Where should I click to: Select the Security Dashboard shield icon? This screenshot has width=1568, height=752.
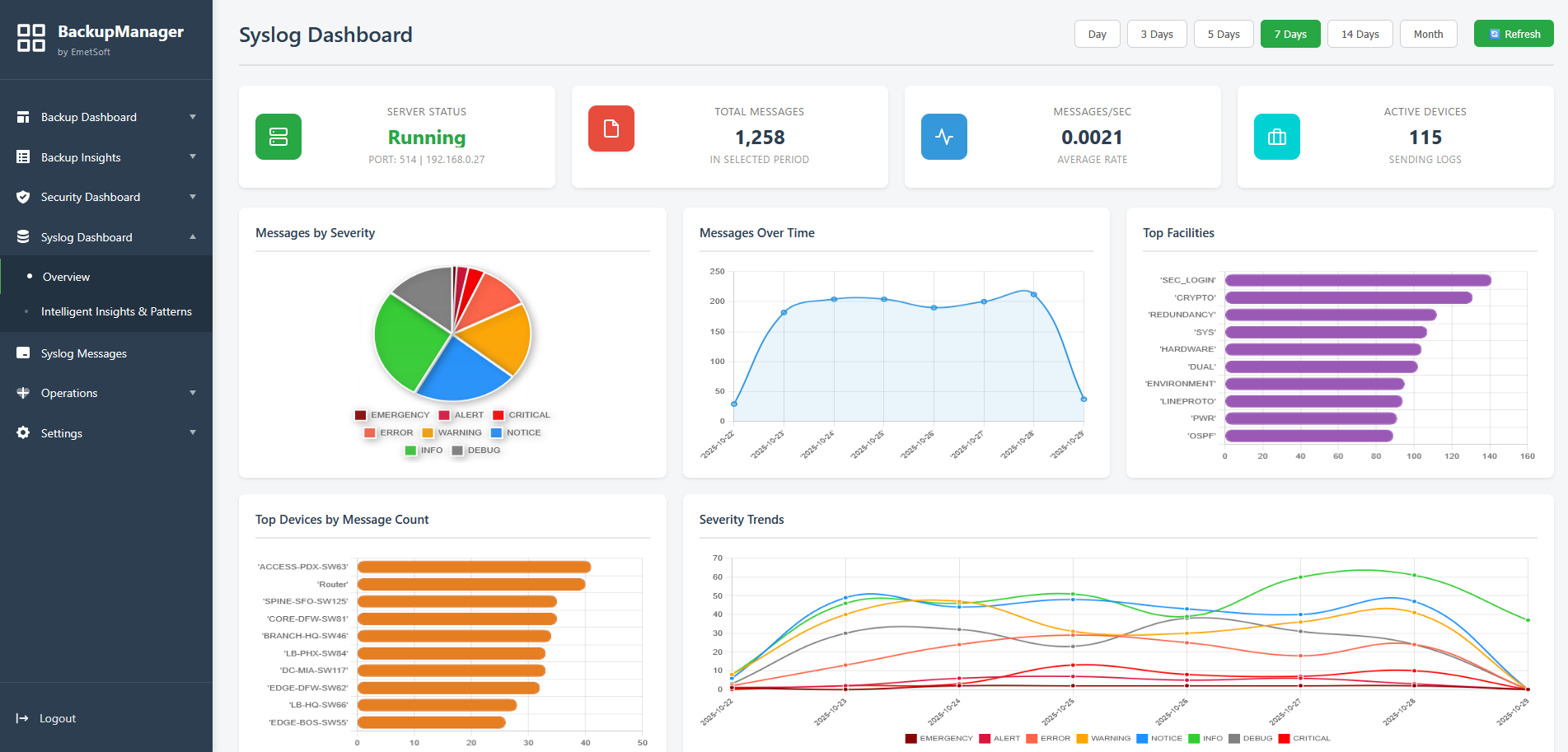[x=23, y=197]
